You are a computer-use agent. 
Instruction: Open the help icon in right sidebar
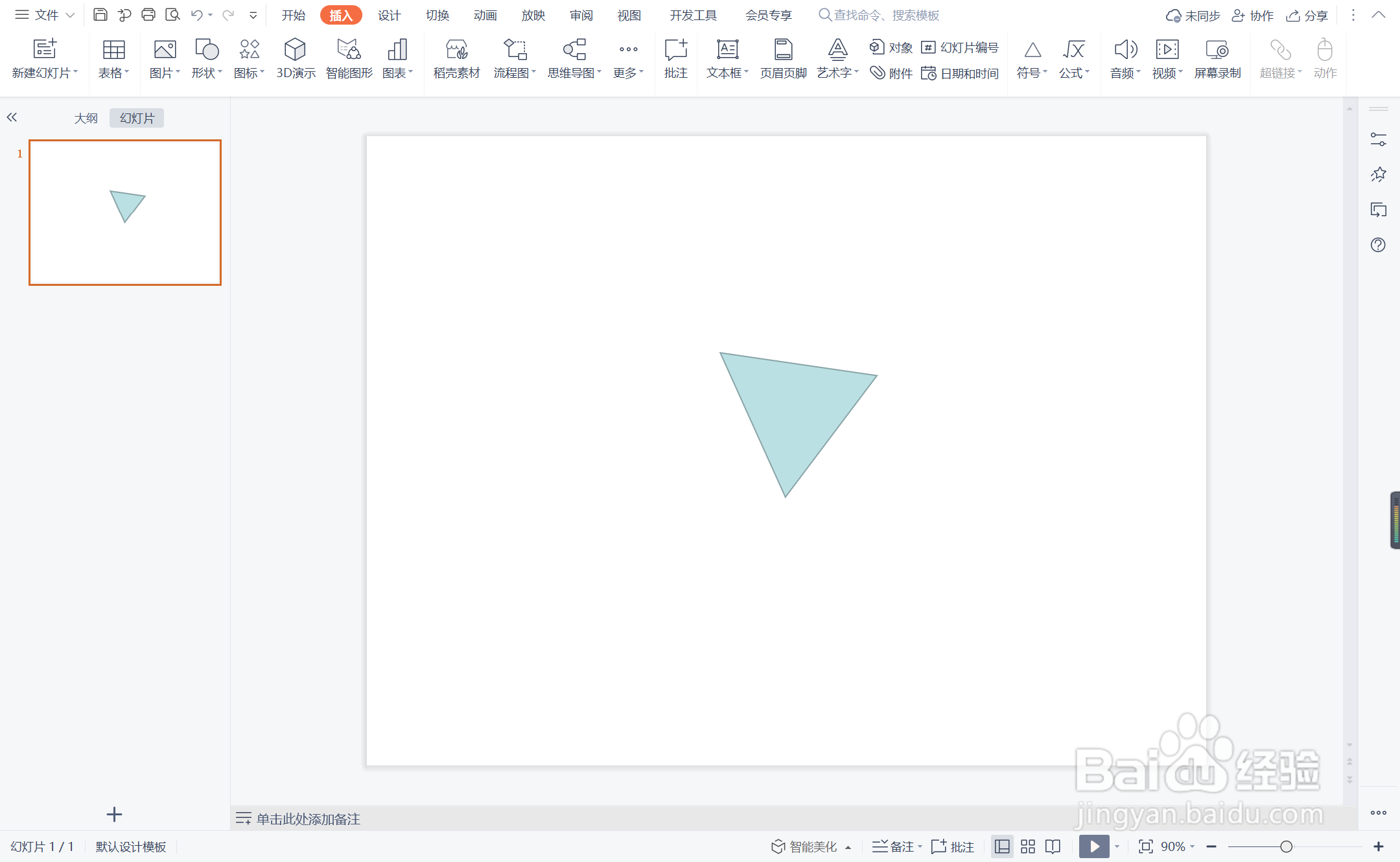coord(1378,245)
